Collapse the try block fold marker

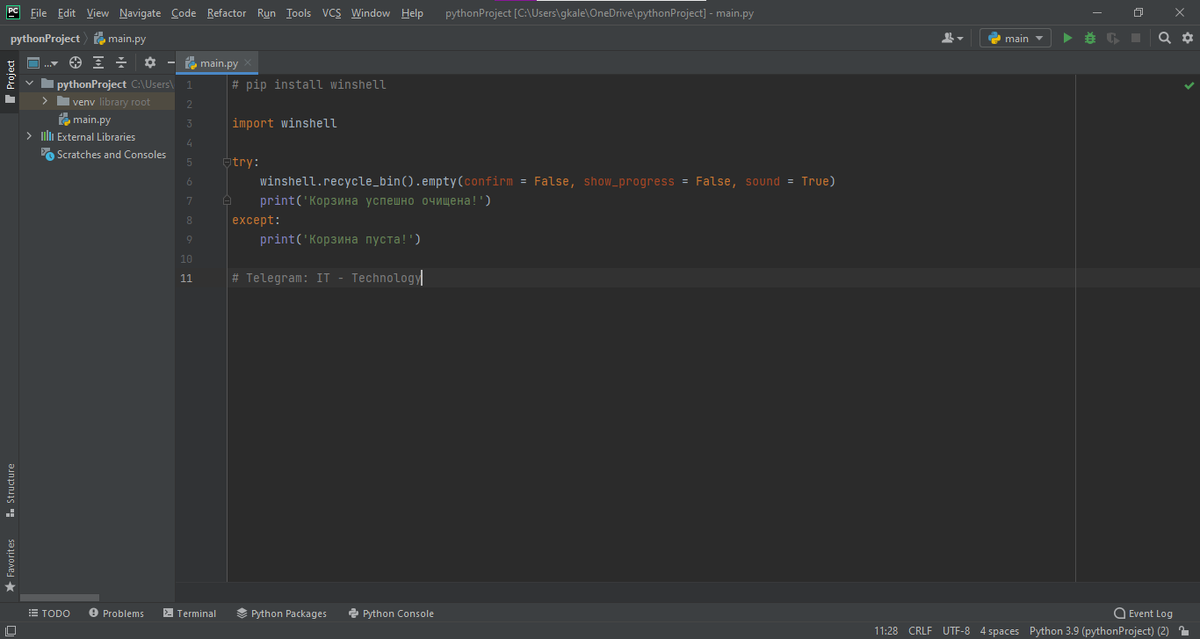(227, 161)
